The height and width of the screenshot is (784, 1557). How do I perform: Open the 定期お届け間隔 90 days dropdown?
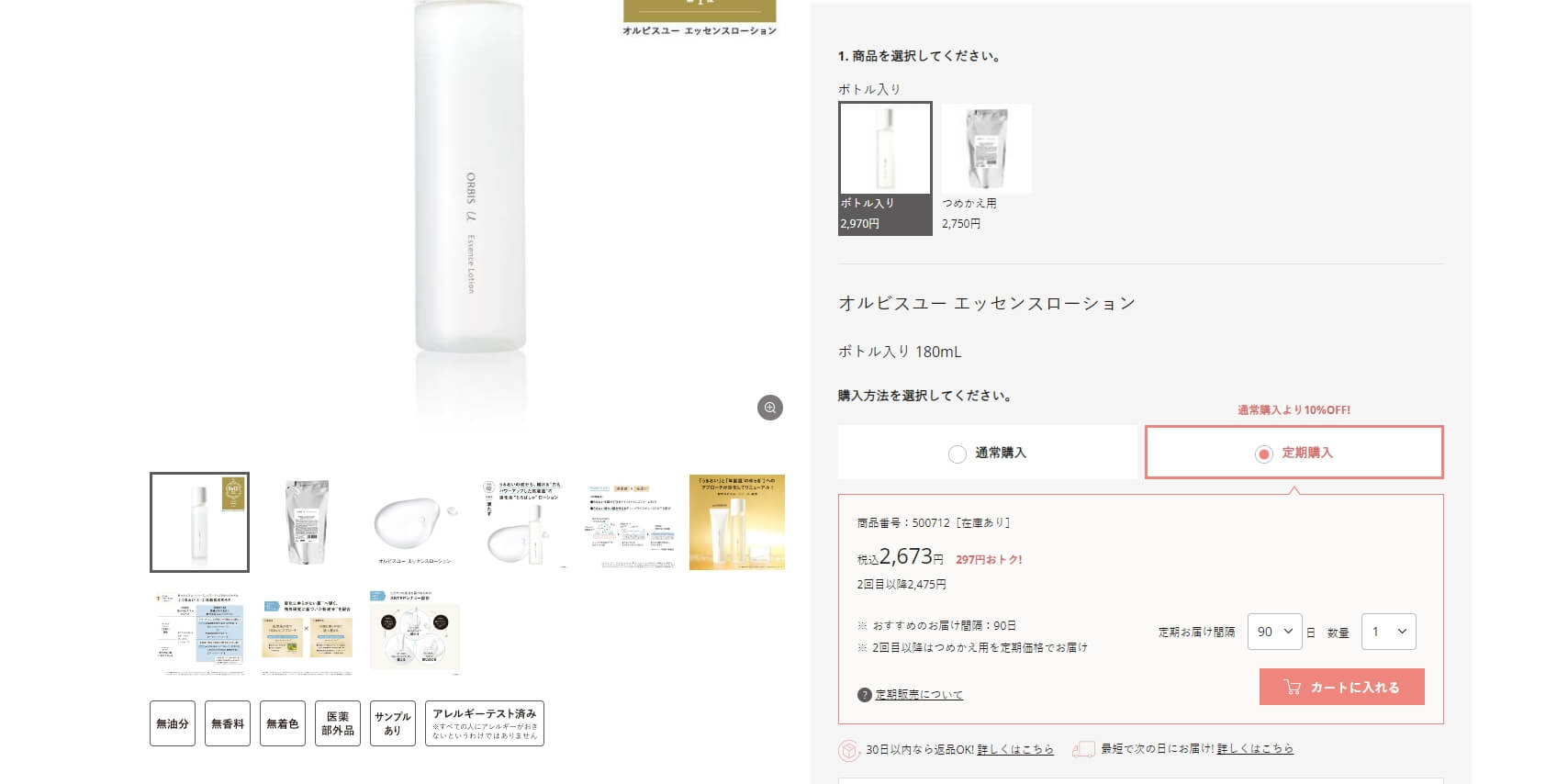click(1274, 632)
